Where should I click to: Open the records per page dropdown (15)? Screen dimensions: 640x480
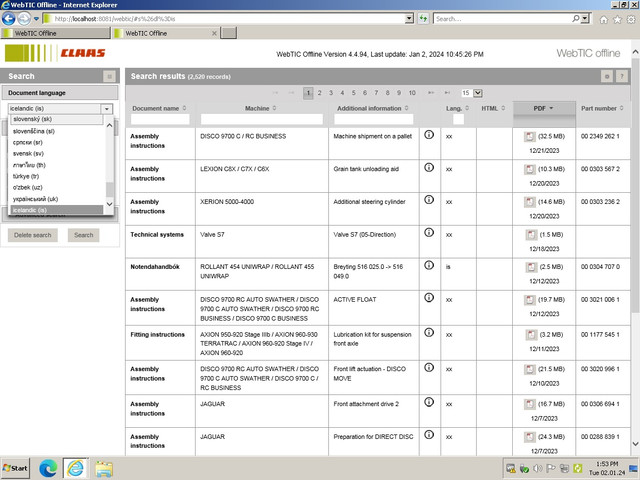[x=478, y=93]
